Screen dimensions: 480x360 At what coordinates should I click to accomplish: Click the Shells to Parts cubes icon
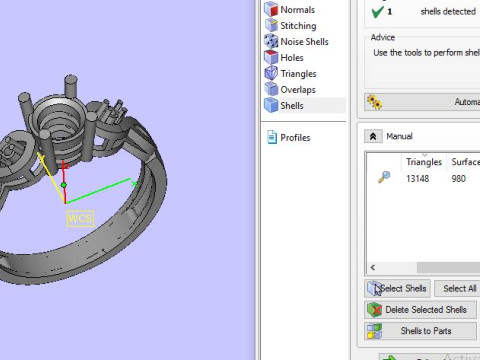tap(374, 331)
